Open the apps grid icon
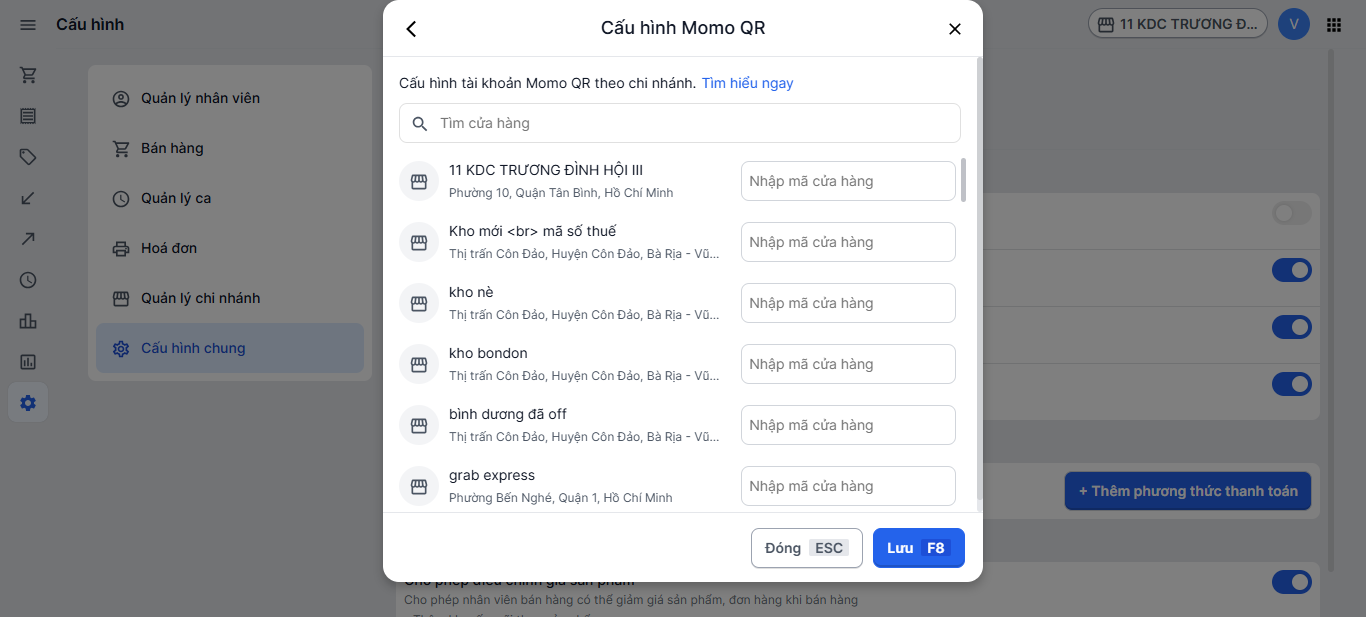Viewport: 1366px width, 617px height. (1334, 25)
